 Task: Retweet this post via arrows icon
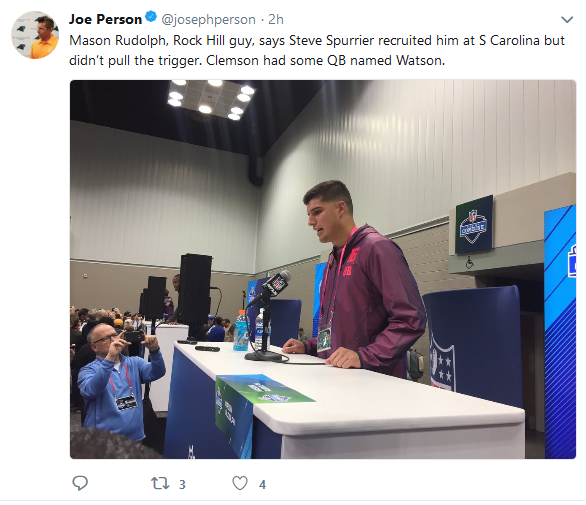coord(160,483)
